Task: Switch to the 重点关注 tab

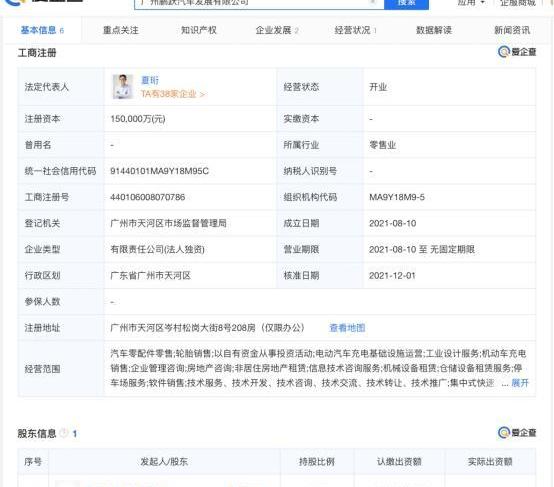Action: 121,30
